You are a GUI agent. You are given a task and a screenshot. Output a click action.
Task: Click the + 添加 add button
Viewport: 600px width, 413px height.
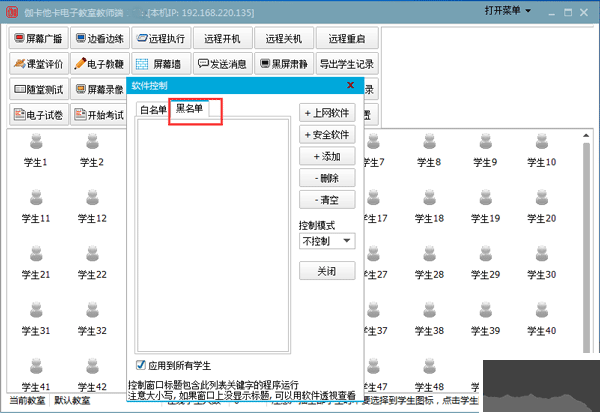[x=327, y=156]
